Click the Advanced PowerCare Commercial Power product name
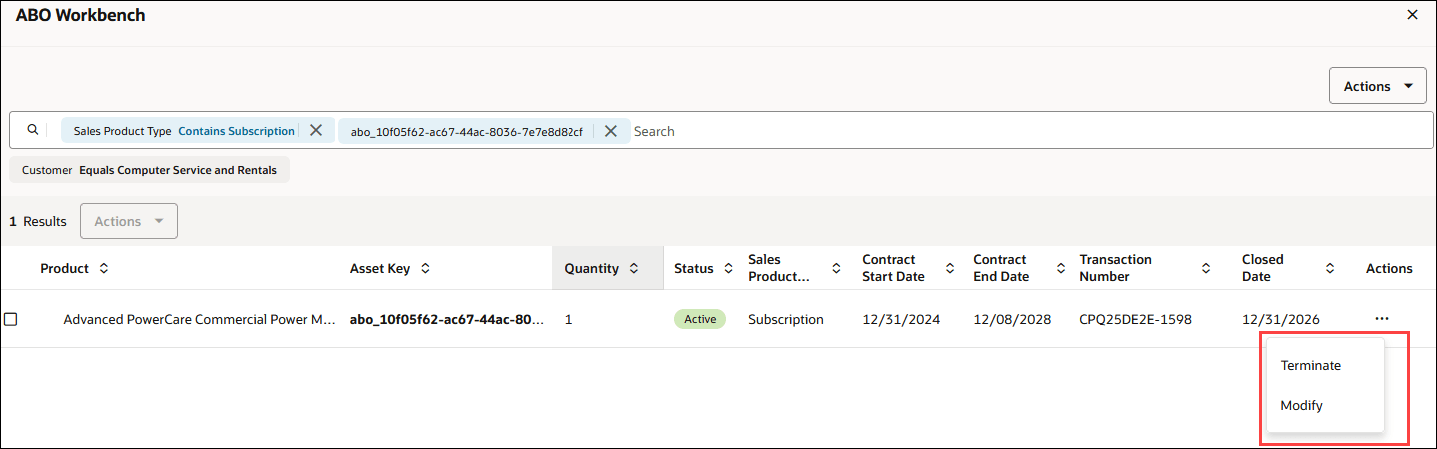This screenshot has height=449, width=1437. coord(199,319)
